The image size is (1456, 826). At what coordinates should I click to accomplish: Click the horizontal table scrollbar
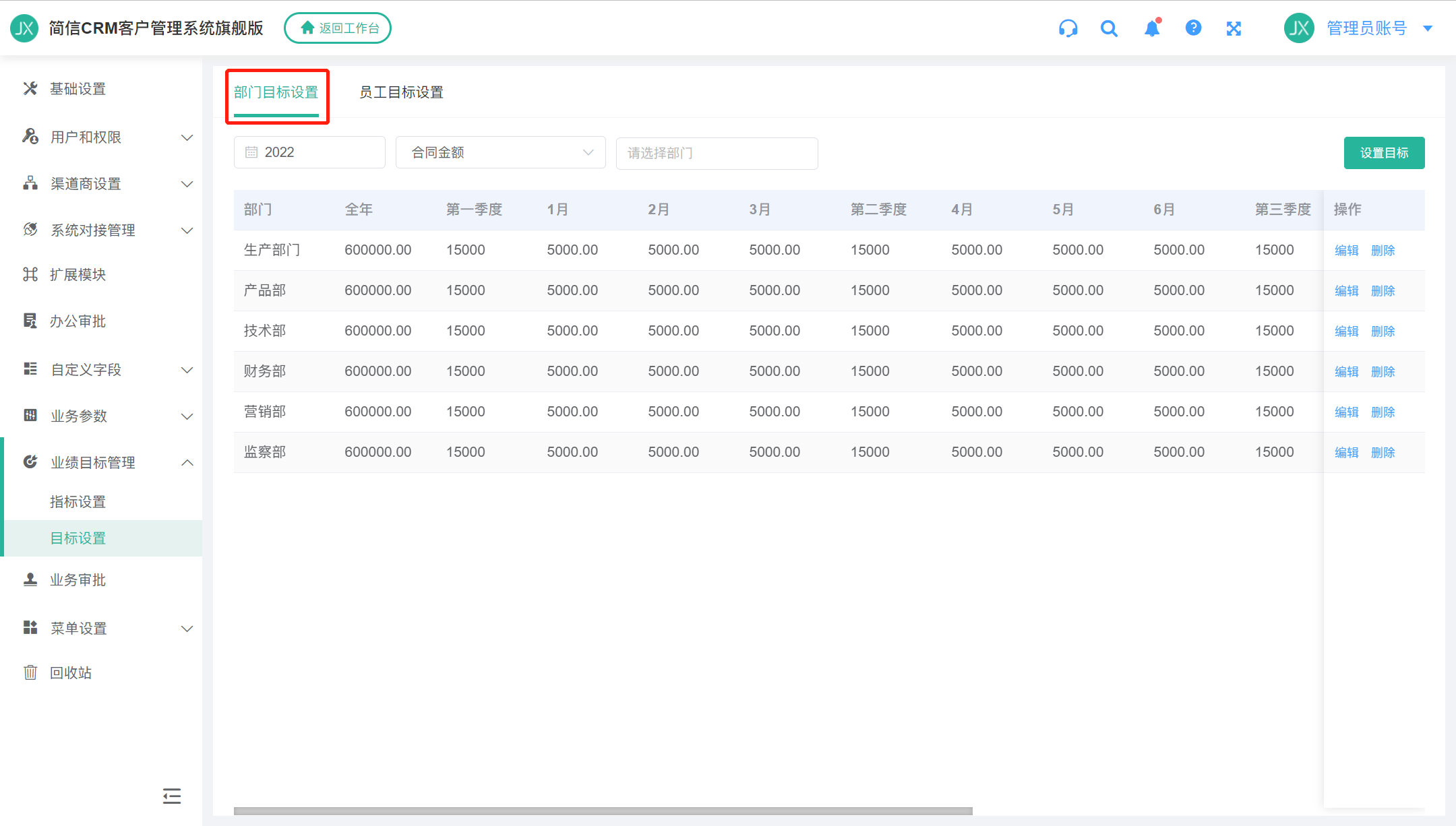click(603, 811)
